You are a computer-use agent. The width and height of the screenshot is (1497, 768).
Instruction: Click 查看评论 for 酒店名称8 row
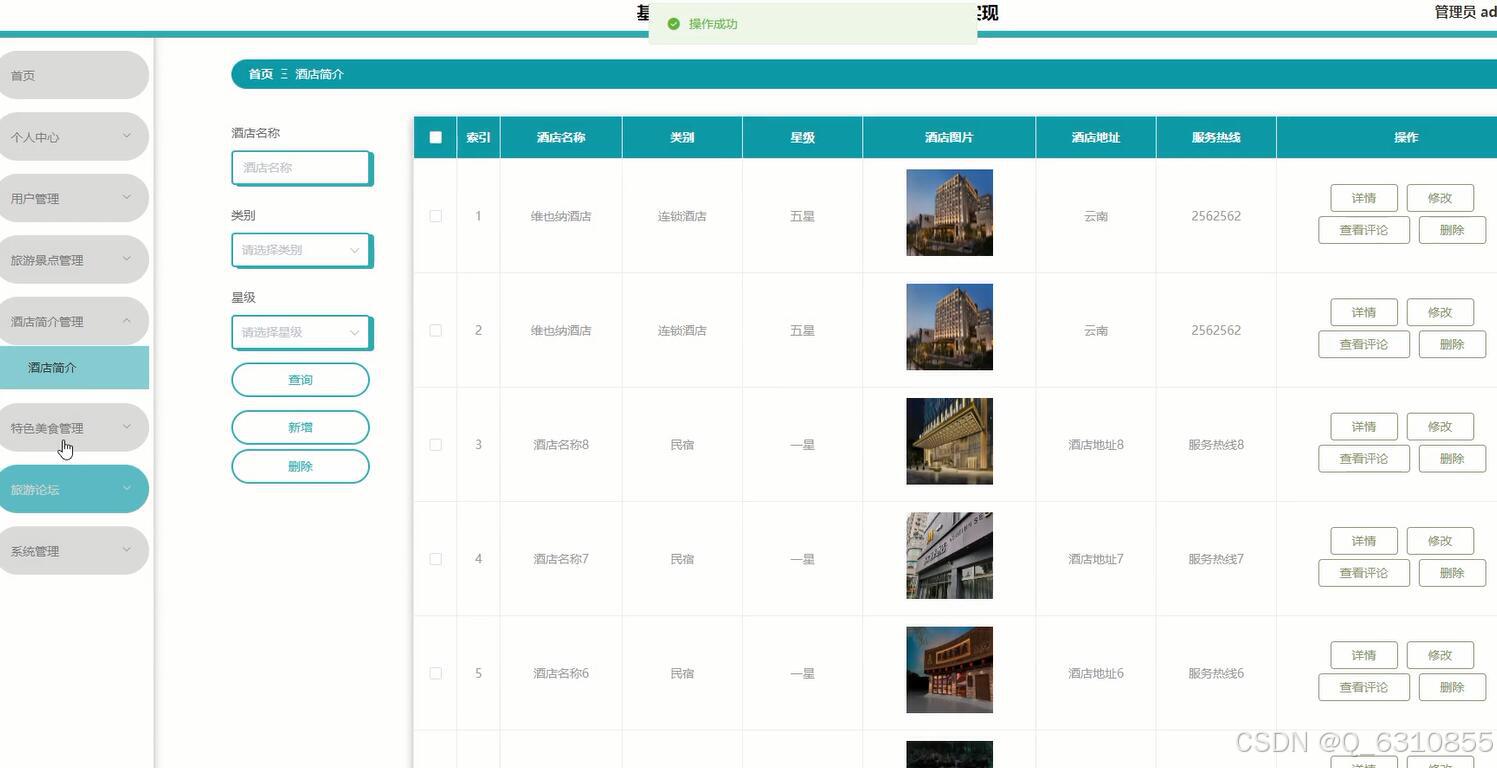(x=1364, y=458)
